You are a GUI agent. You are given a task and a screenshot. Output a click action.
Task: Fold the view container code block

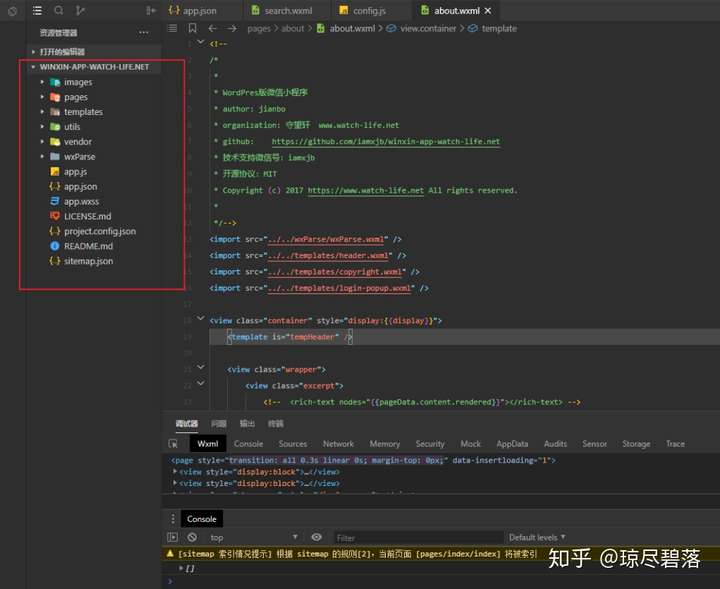201,318
